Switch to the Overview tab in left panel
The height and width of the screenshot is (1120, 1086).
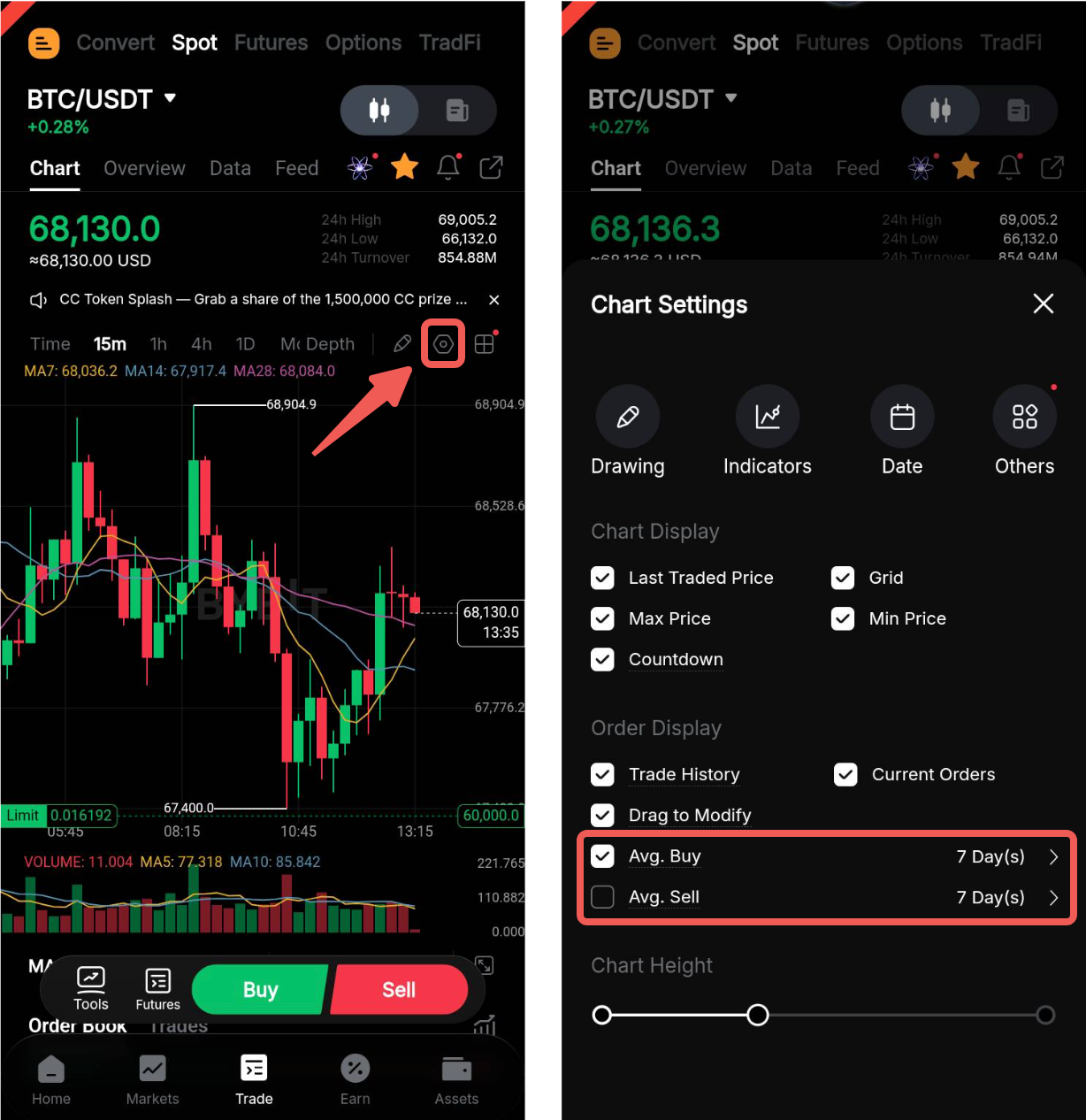click(144, 168)
